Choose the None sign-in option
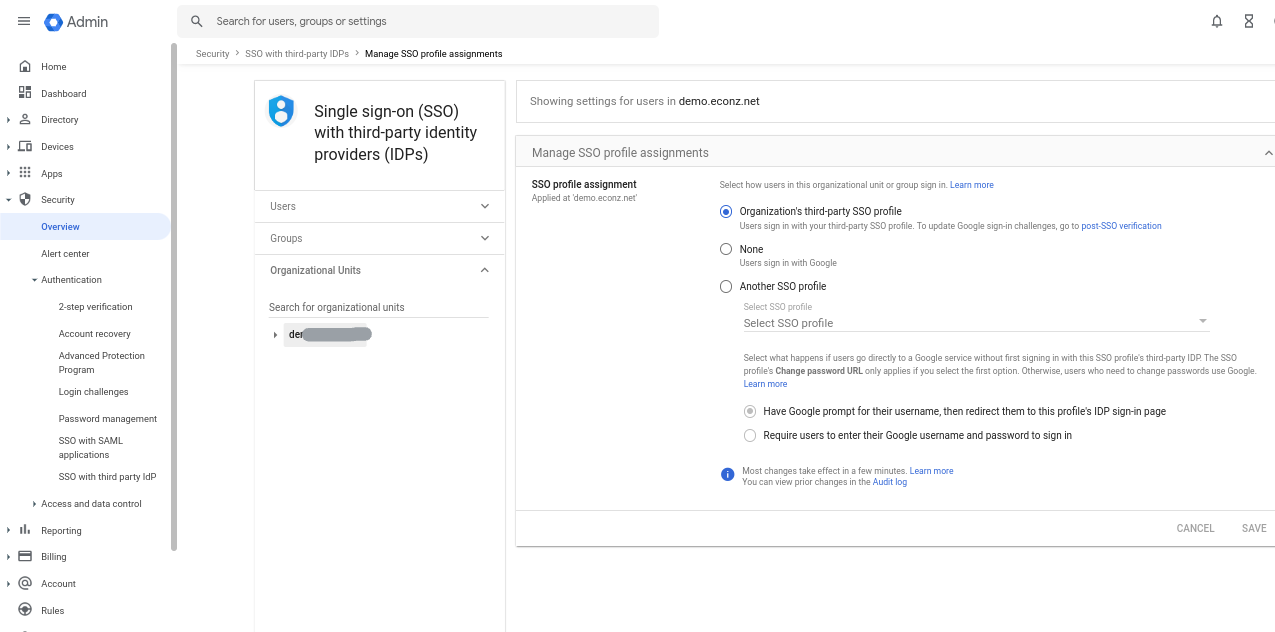The width and height of the screenshot is (1275, 632). [x=726, y=249]
